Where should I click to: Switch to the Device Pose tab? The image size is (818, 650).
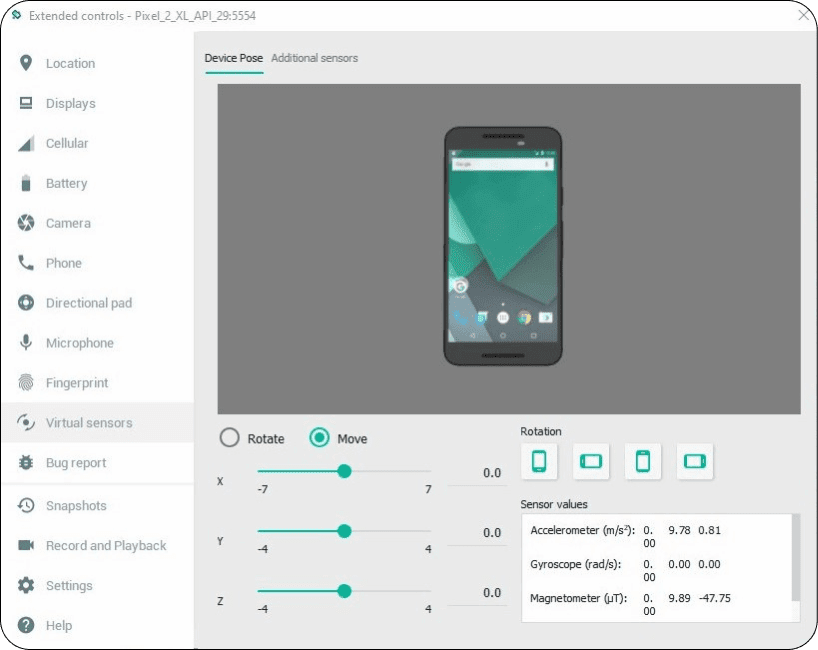pyautogui.click(x=234, y=58)
